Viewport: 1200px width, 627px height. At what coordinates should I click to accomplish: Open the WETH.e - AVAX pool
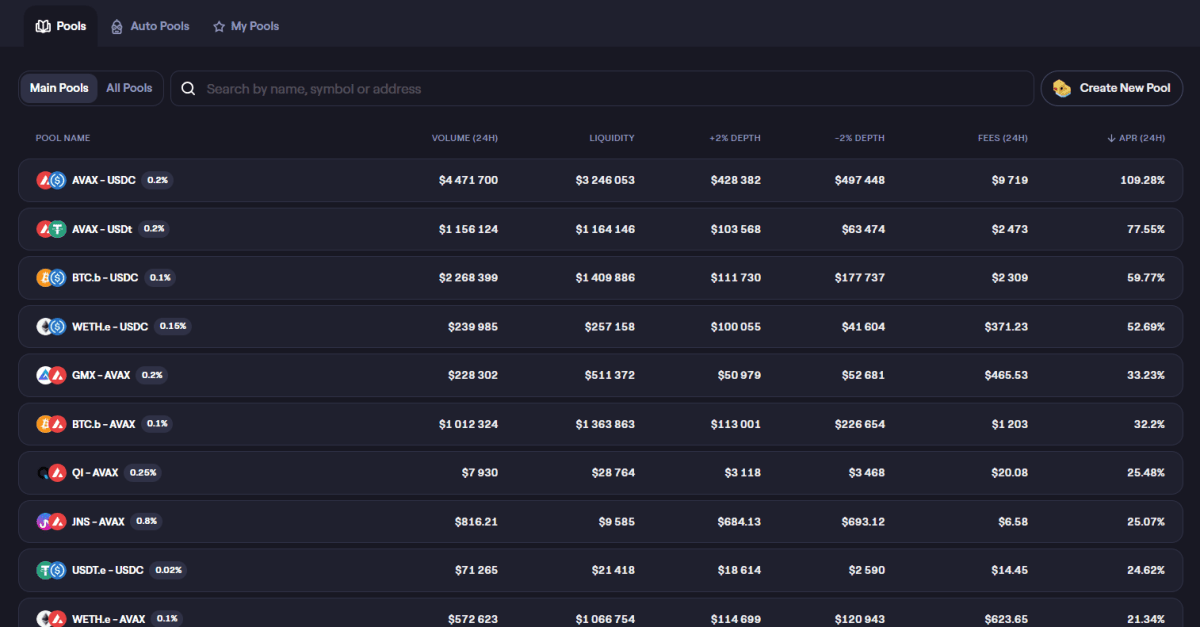click(x=600, y=613)
